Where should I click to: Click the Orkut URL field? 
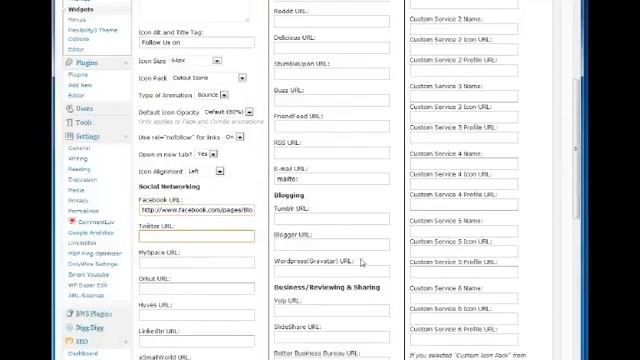197,289
